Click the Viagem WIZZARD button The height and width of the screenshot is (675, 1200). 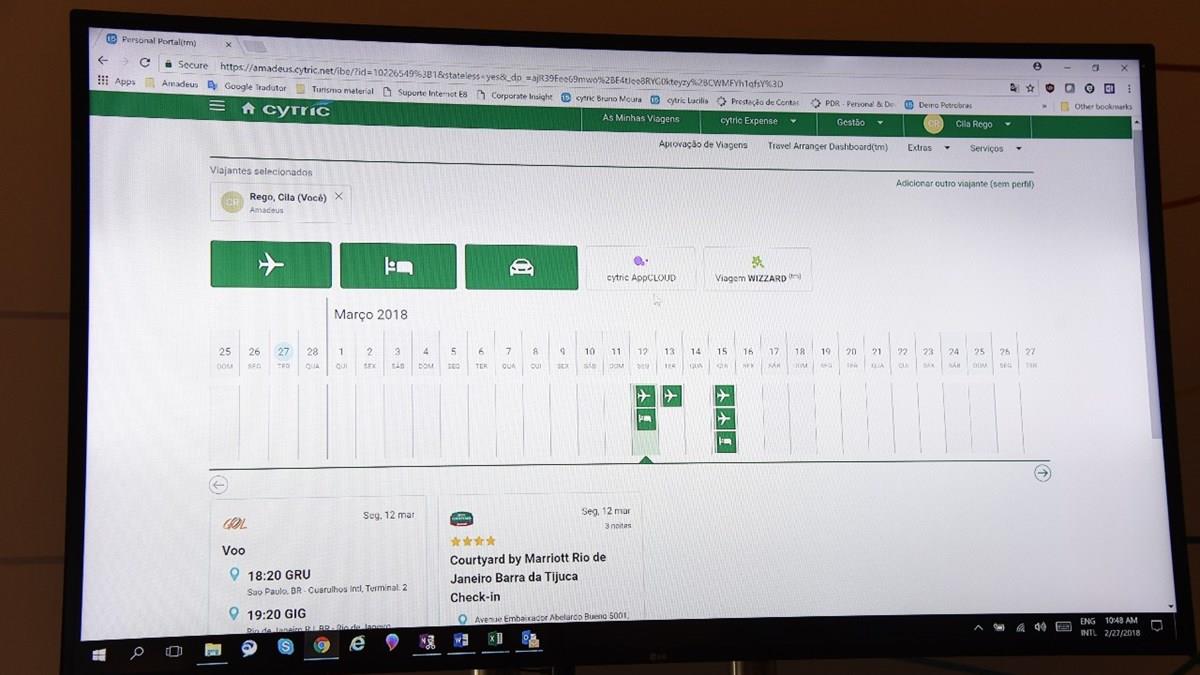pos(757,270)
